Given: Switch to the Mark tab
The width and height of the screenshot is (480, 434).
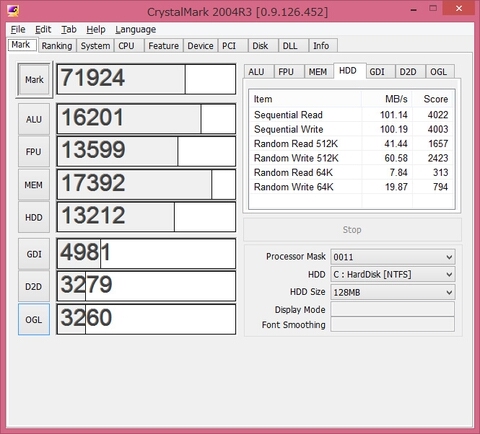Looking at the screenshot, I should pos(21,45).
